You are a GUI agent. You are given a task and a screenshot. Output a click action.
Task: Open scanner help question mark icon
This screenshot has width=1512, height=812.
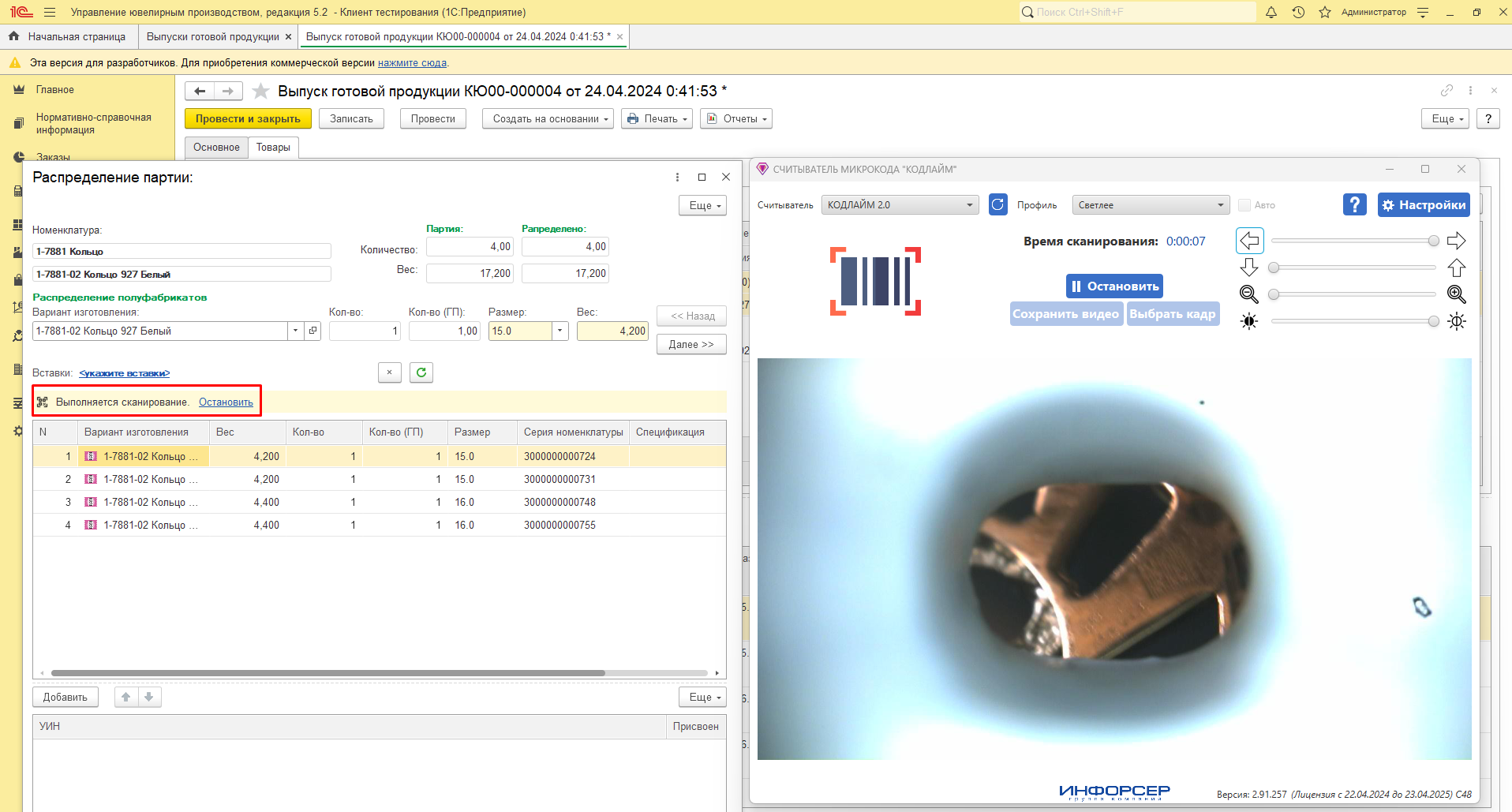tap(1354, 204)
